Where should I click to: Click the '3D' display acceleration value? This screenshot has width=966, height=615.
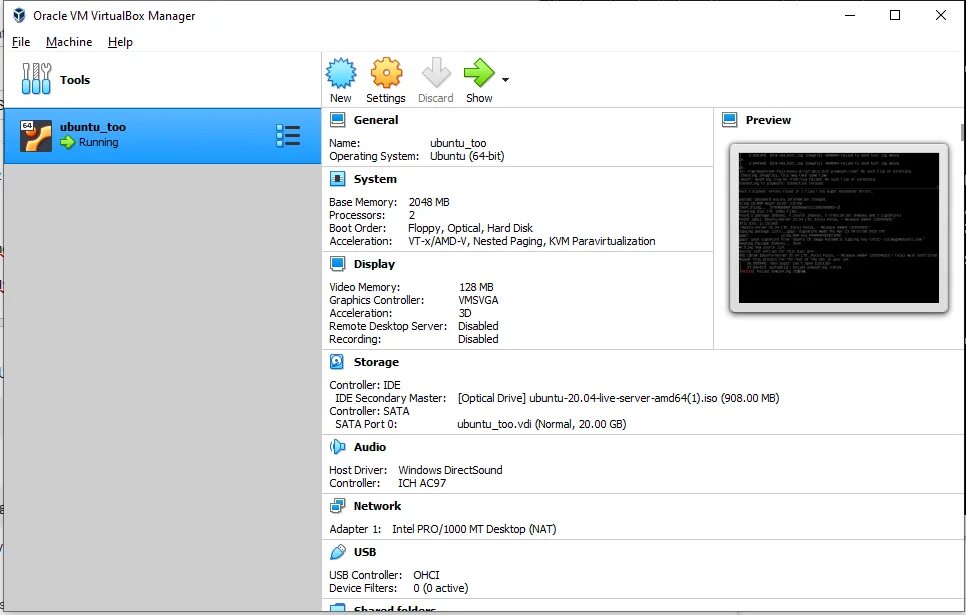465,313
